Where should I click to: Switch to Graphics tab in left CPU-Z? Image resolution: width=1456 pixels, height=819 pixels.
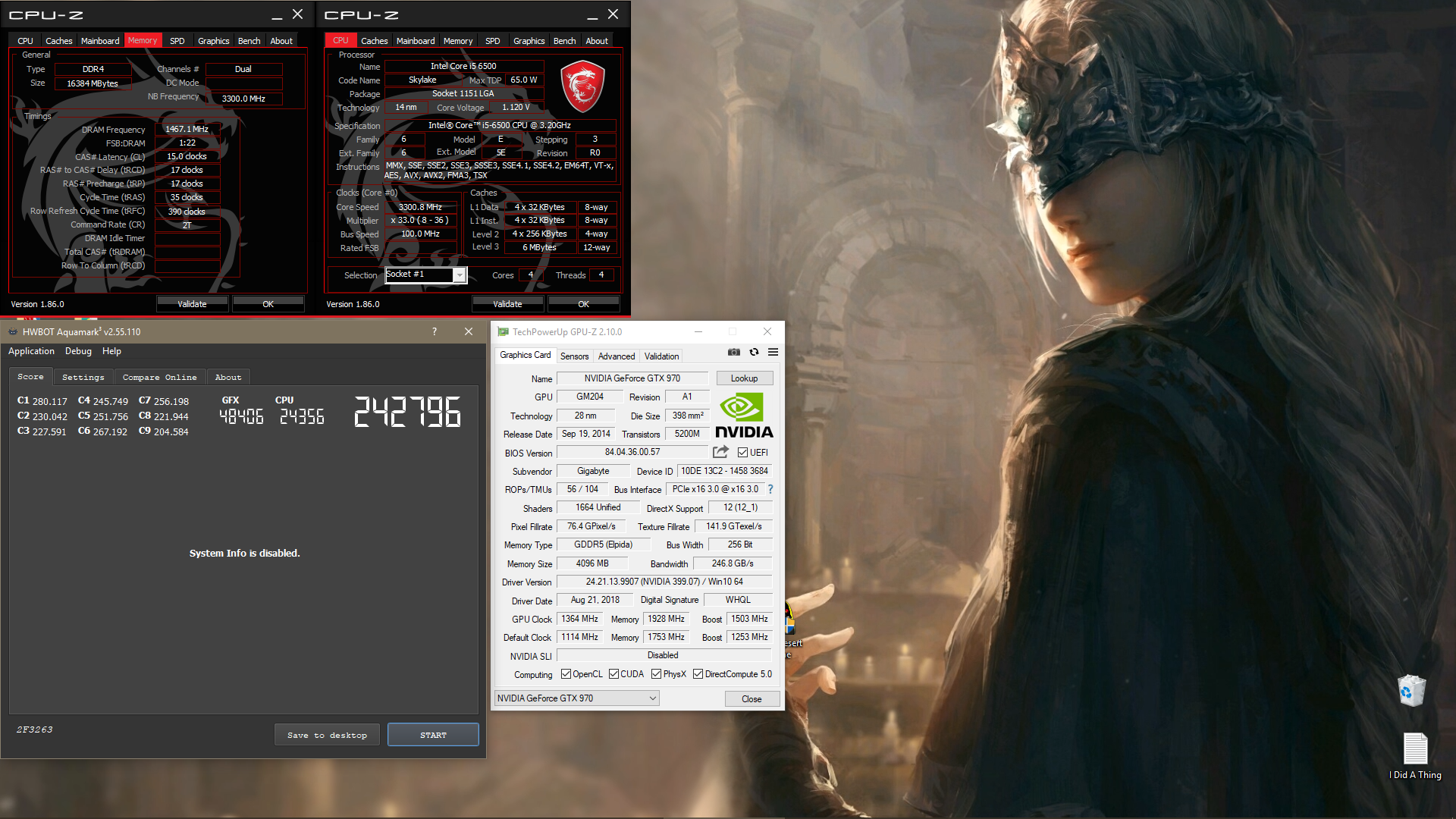pyautogui.click(x=213, y=41)
